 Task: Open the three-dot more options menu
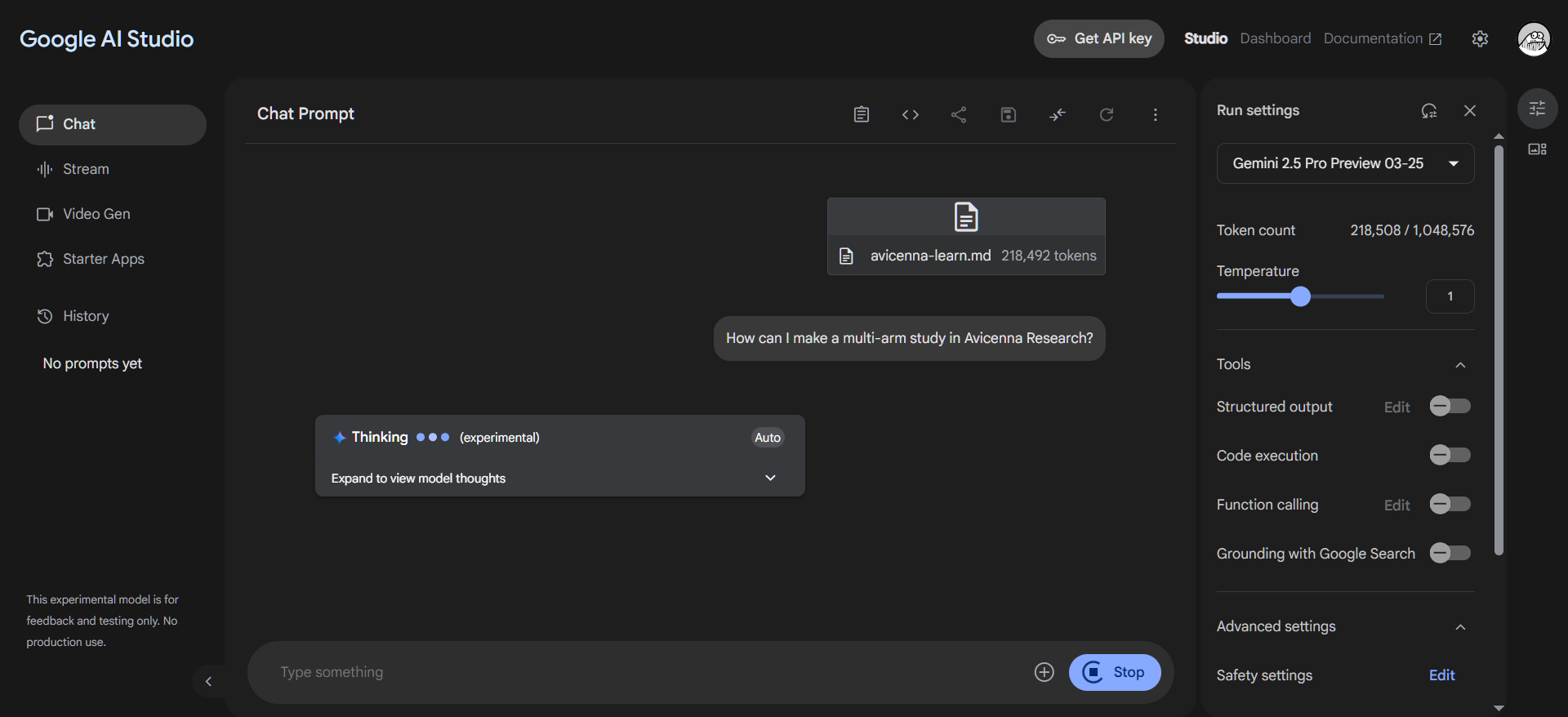click(1155, 114)
